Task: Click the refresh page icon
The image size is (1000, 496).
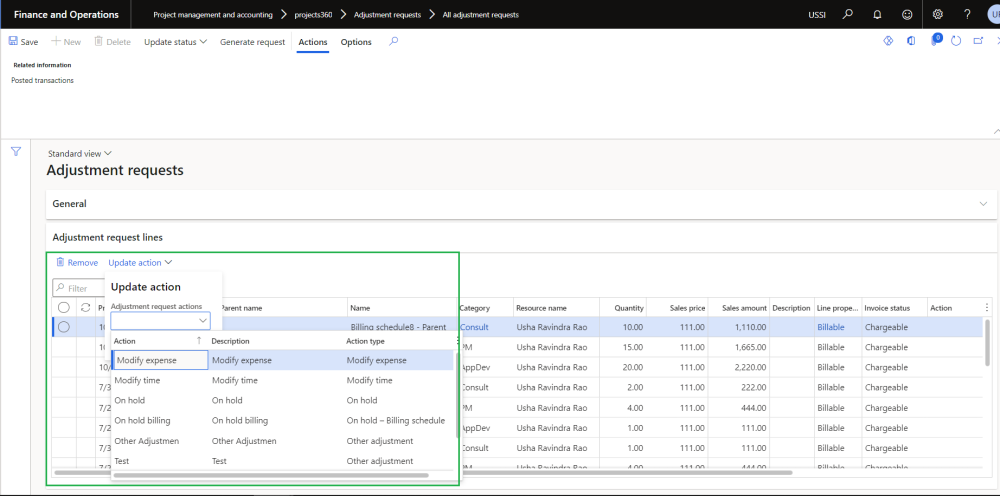Action: coord(956,41)
